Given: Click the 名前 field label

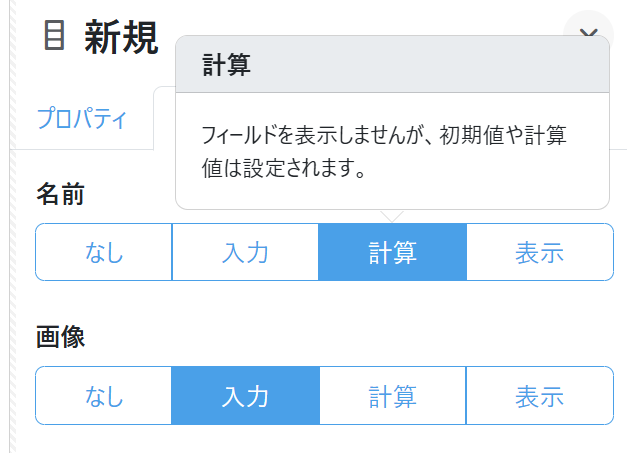Looking at the screenshot, I should point(60,194).
